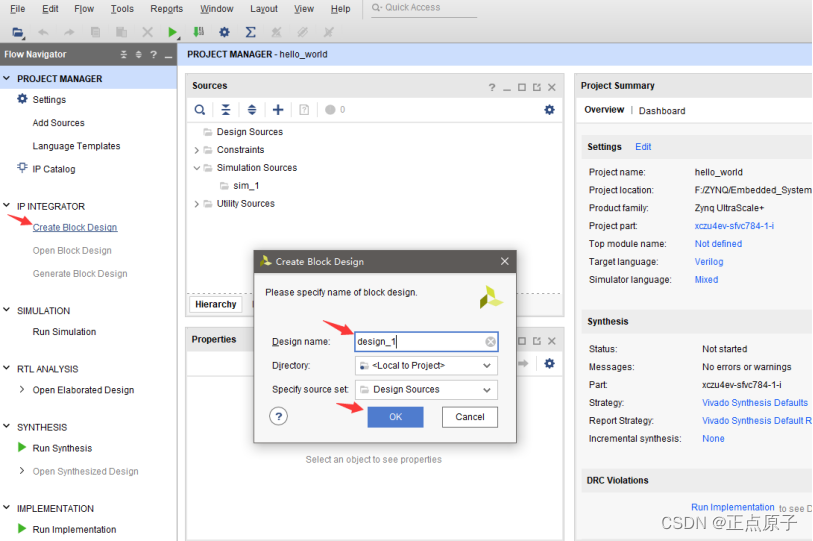Screen dimensions: 813x541
Task: Click the Run Implementation link in summary
Action: [733, 507]
